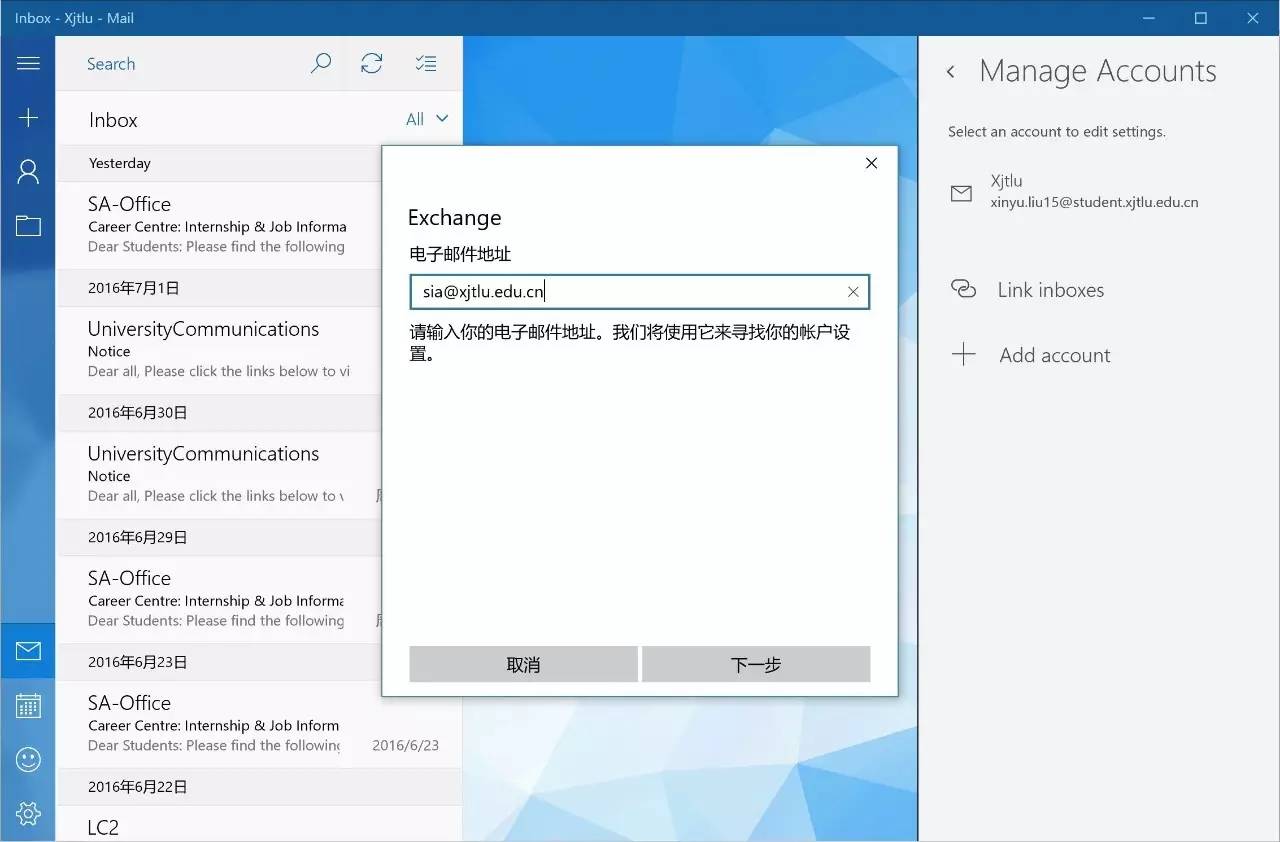The width and height of the screenshot is (1280, 842).
Task: Click the search magnifier icon
Action: pyautogui.click(x=321, y=64)
